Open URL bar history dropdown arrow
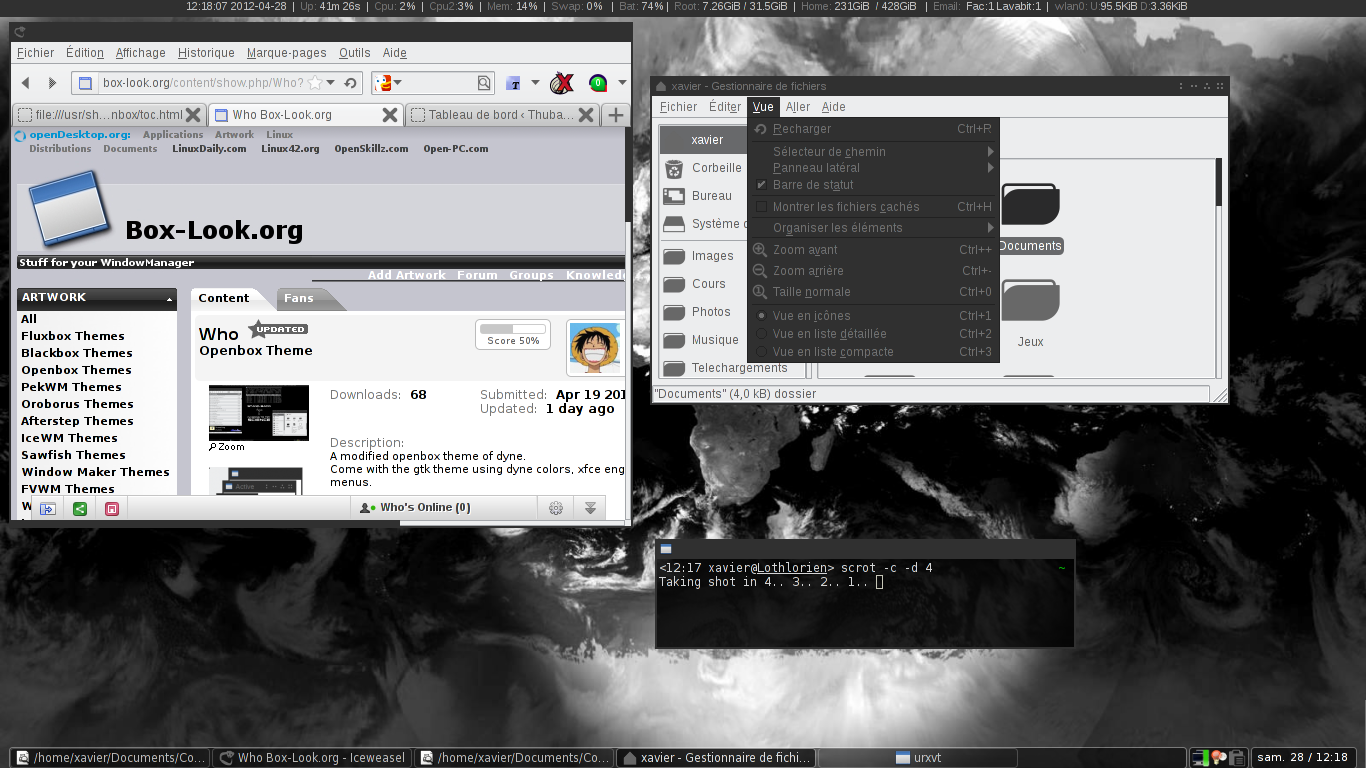1366x768 pixels. click(331, 83)
